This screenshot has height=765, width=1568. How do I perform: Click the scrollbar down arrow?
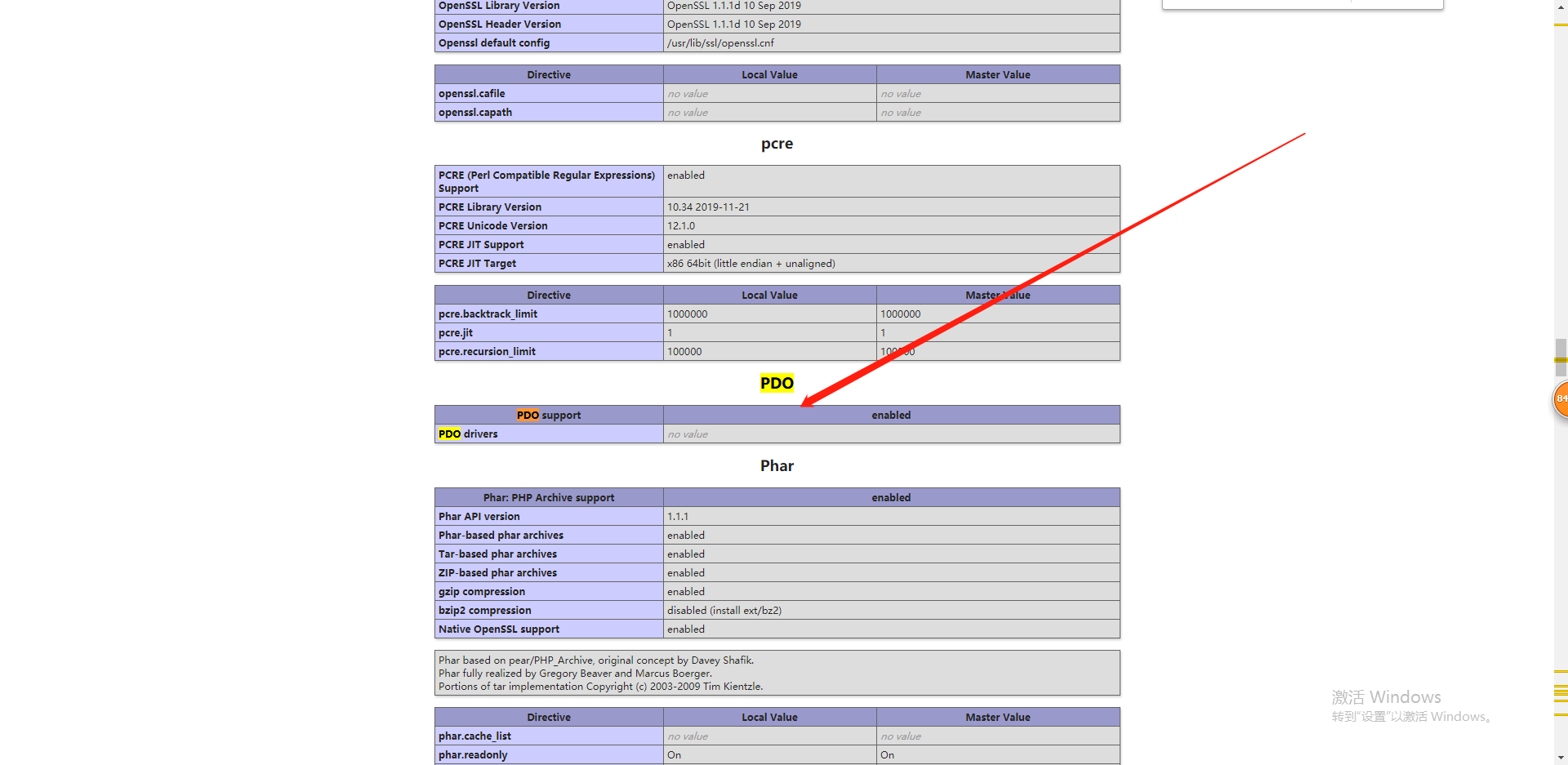1561,758
